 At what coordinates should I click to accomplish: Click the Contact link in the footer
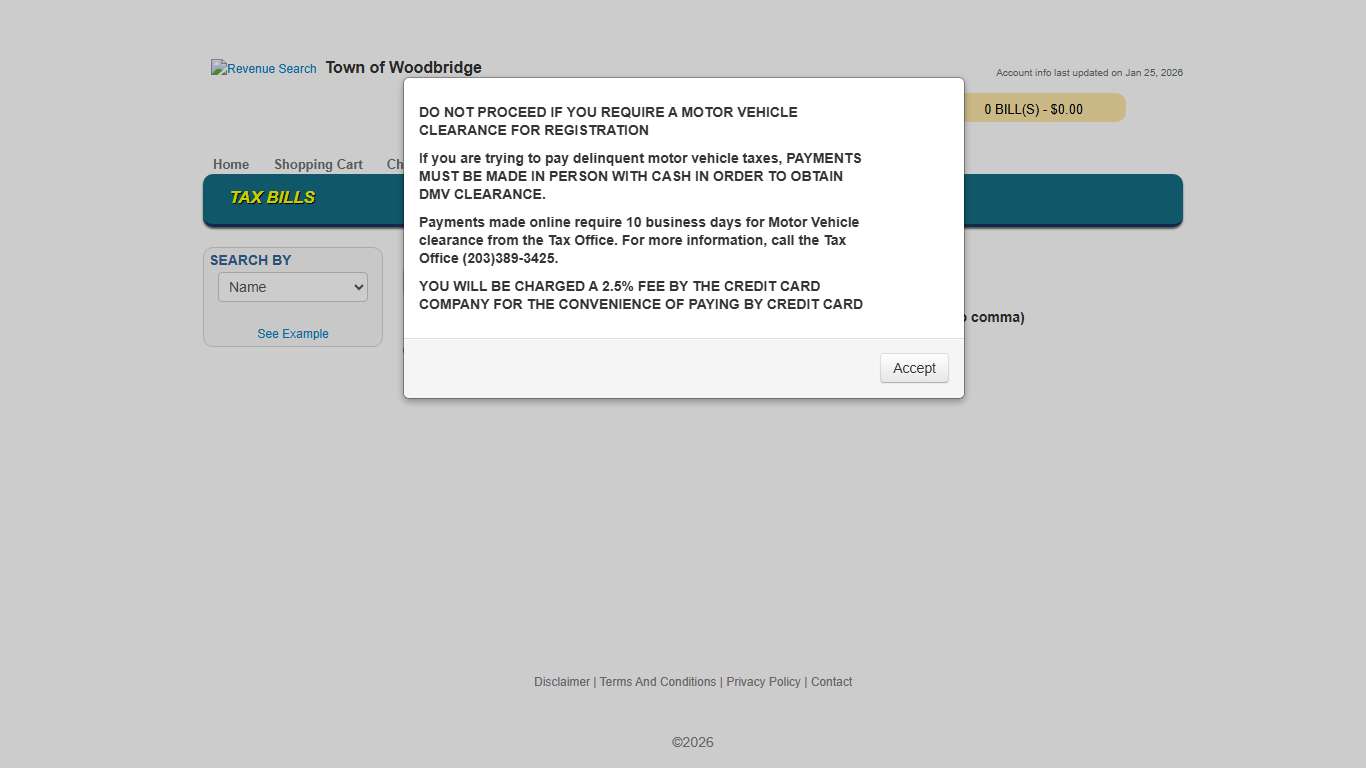(831, 682)
